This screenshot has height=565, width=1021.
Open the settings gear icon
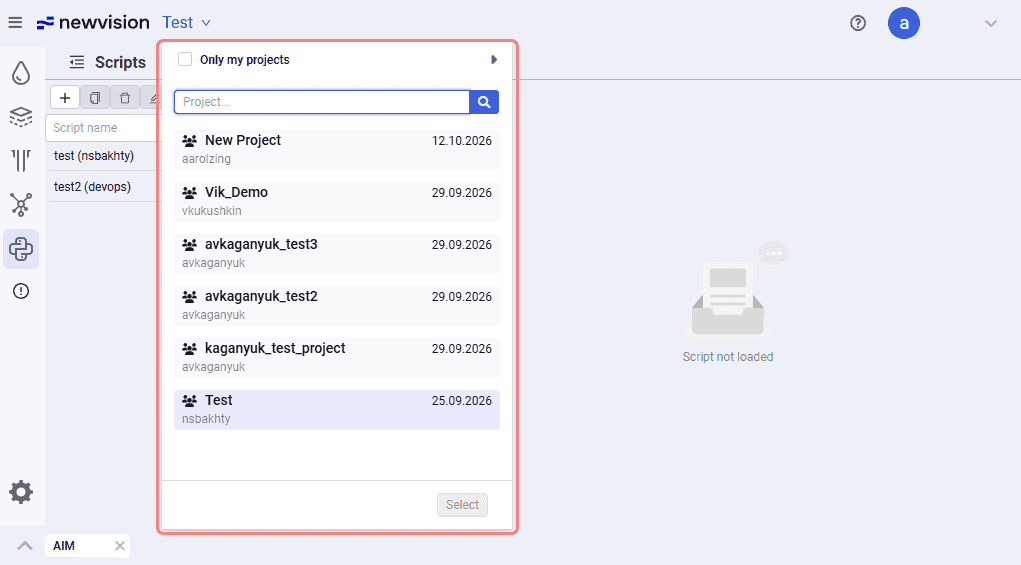(21, 492)
